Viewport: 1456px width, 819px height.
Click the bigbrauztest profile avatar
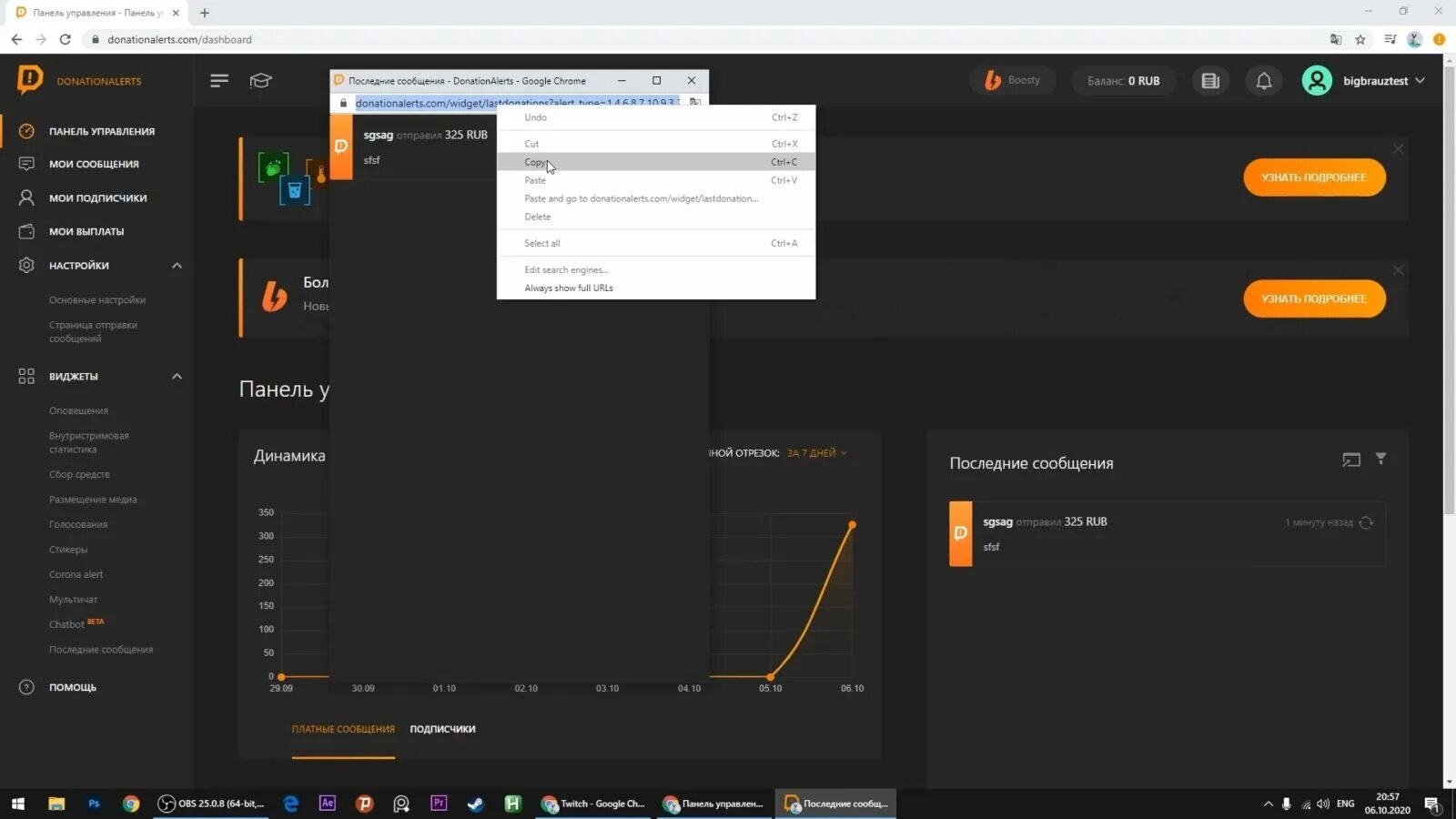pos(1317,81)
